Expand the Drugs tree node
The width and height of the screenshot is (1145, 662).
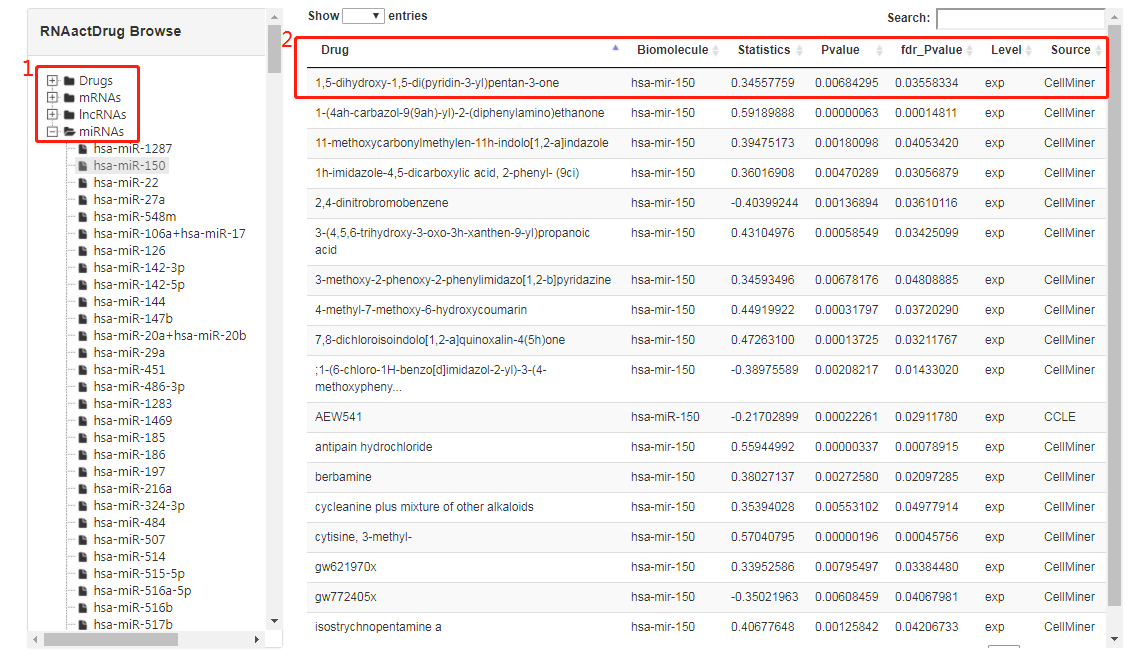pyautogui.click(x=52, y=81)
